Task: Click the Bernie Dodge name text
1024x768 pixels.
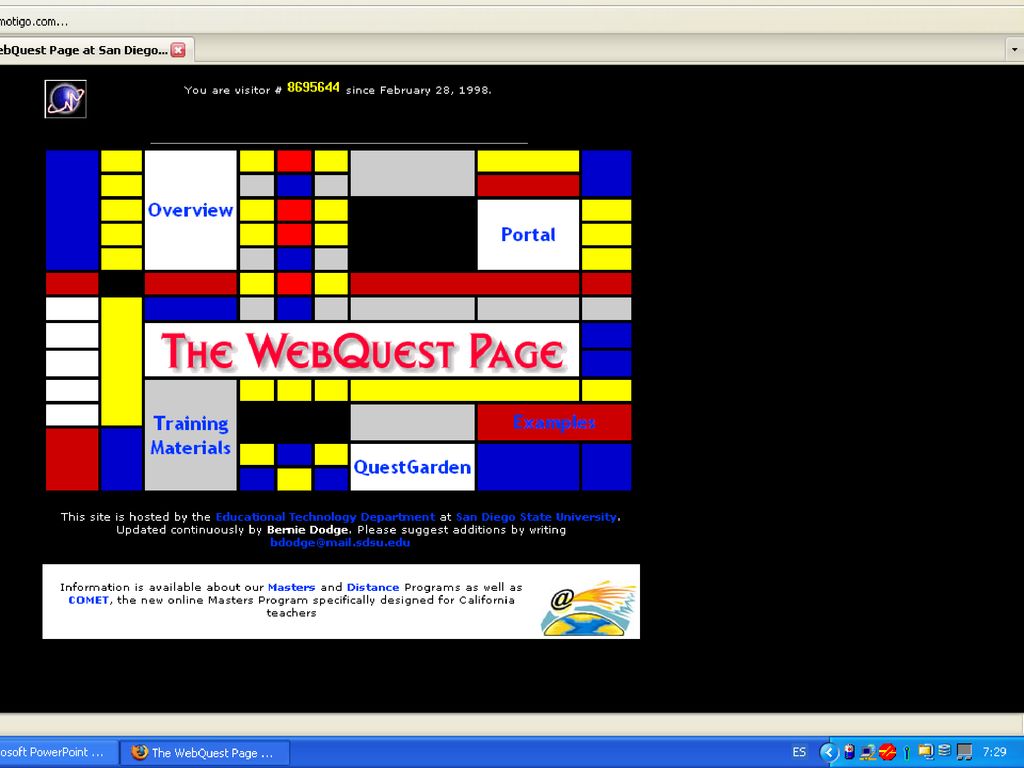Action: click(x=308, y=530)
